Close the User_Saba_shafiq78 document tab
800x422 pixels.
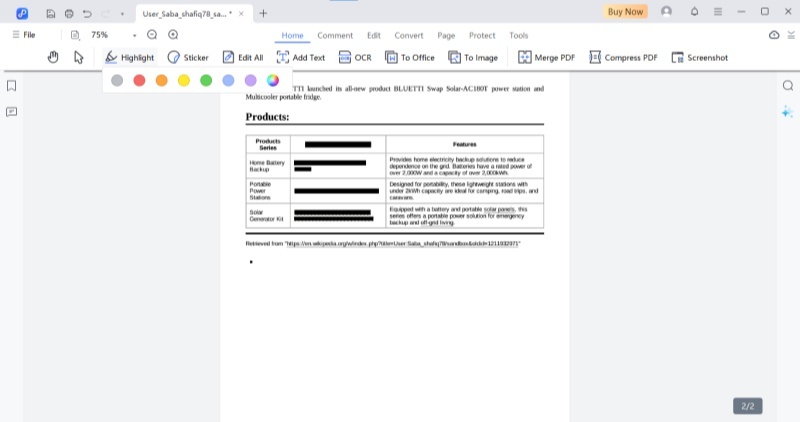(241, 14)
